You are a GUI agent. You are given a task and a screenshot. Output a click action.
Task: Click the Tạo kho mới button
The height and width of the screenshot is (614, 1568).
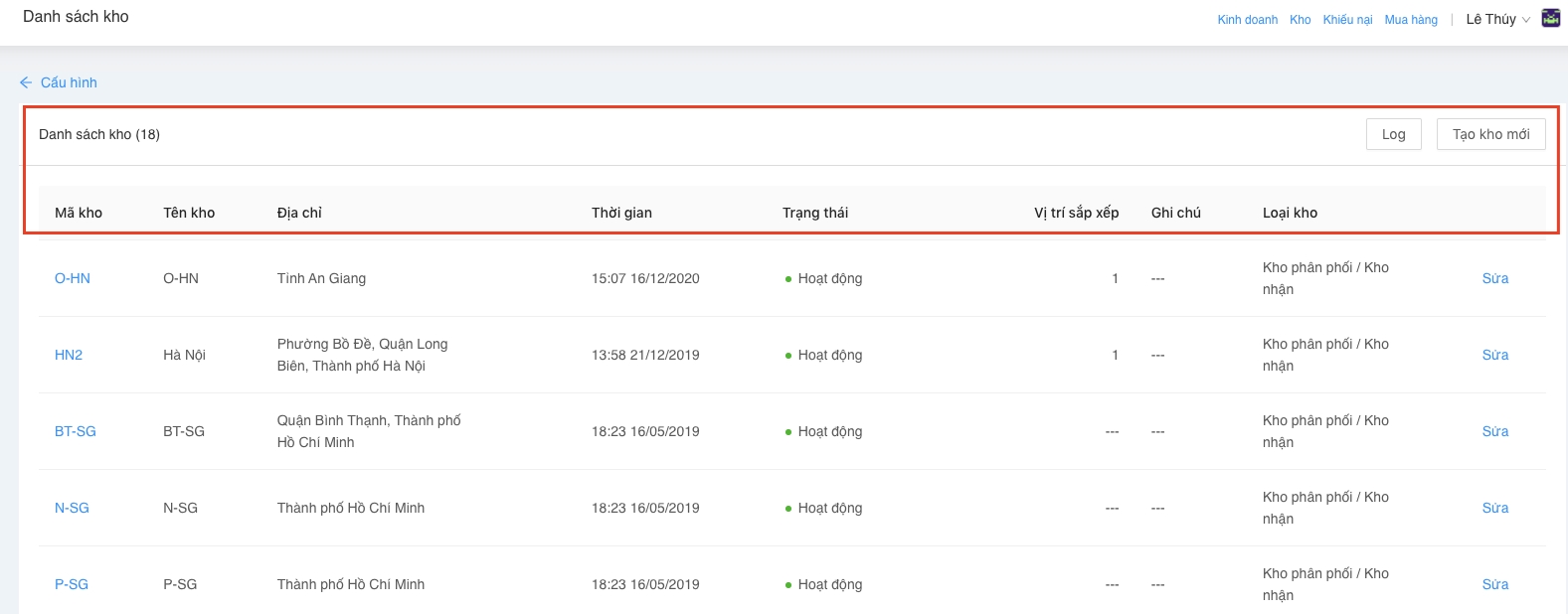pos(1490,134)
